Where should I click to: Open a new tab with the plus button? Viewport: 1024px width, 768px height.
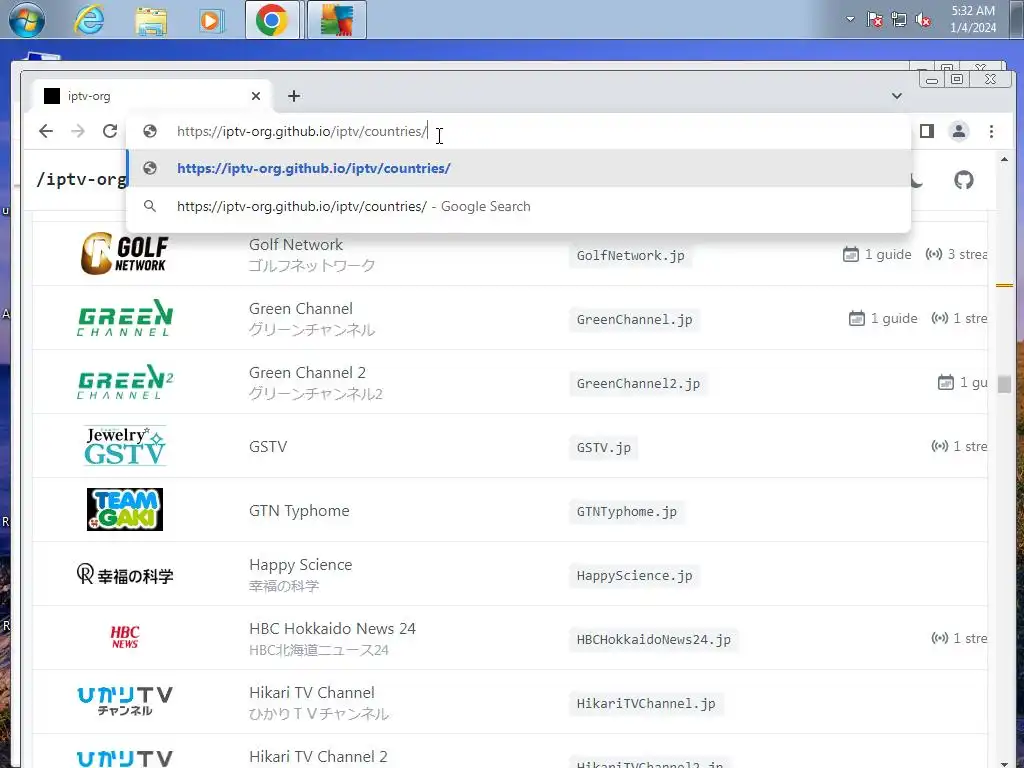point(294,96)
